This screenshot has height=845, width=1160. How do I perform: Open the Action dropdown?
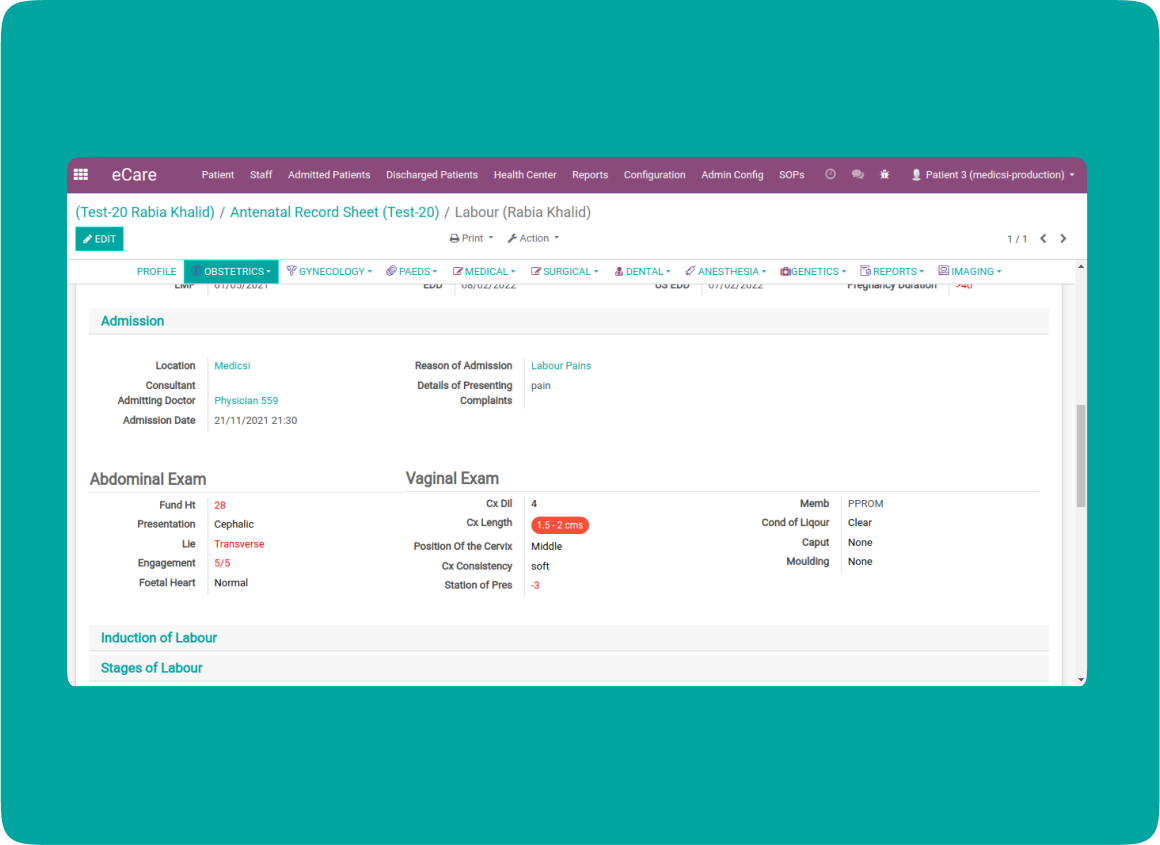click(533, 239)
